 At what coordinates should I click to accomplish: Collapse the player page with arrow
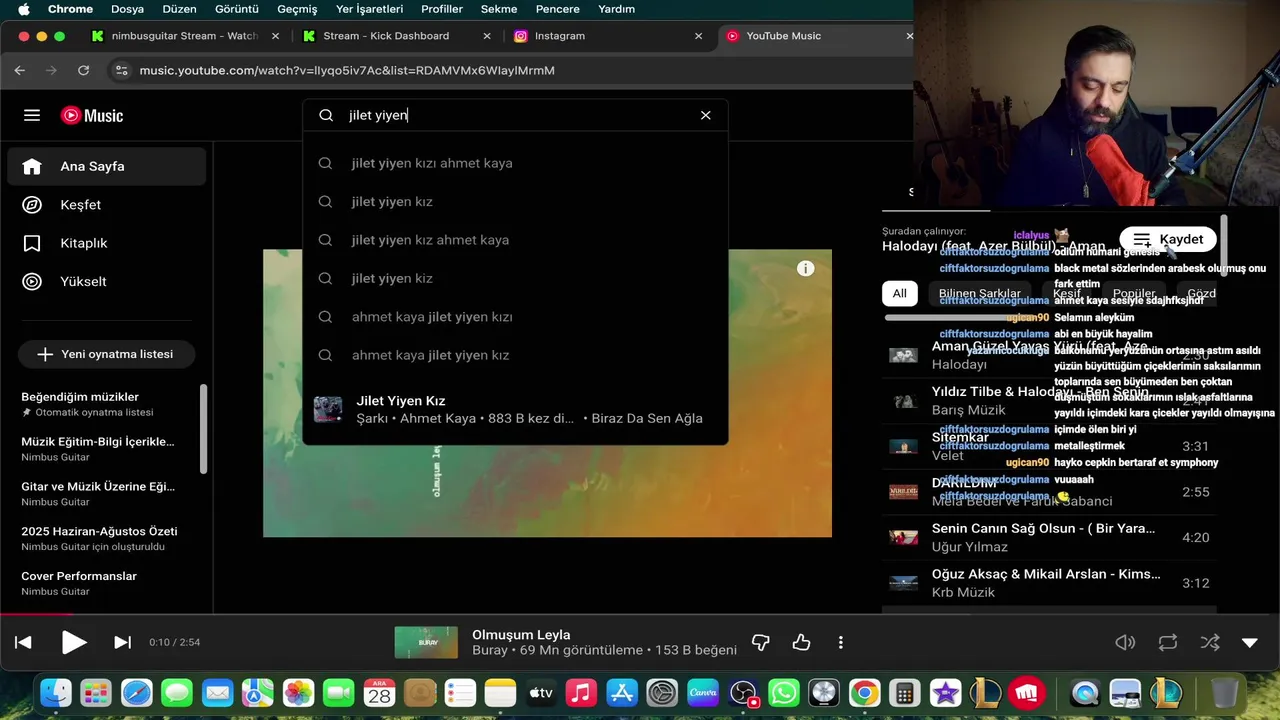point(1249,642)
